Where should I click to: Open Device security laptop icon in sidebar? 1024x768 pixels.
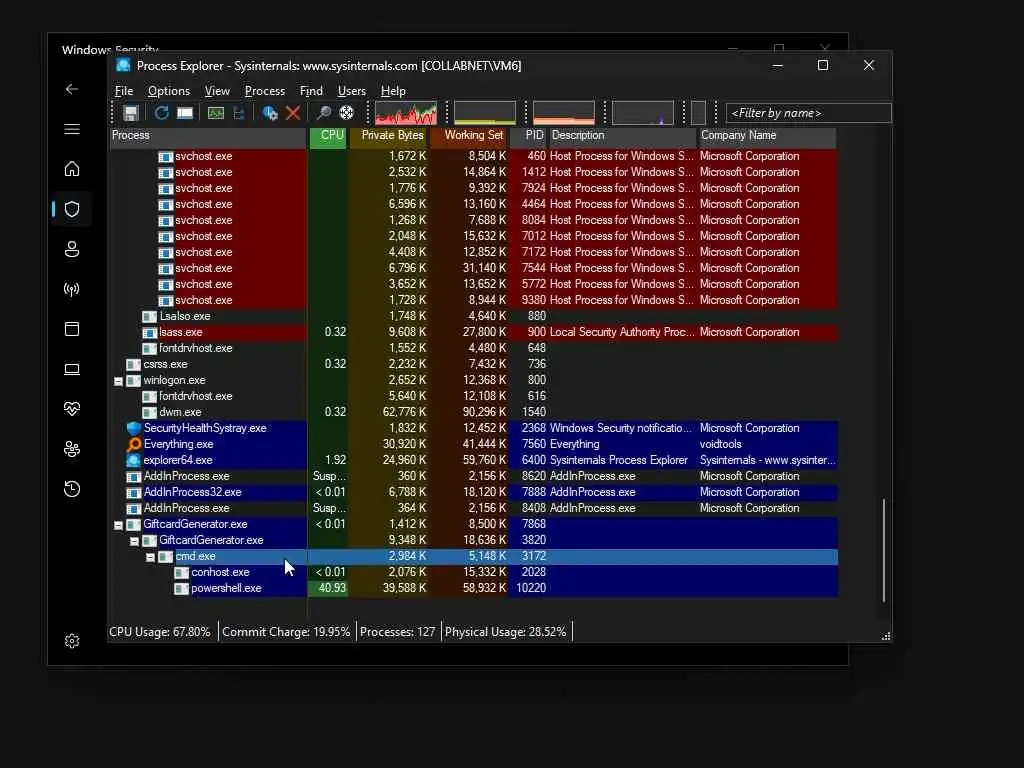coord(72,369)
